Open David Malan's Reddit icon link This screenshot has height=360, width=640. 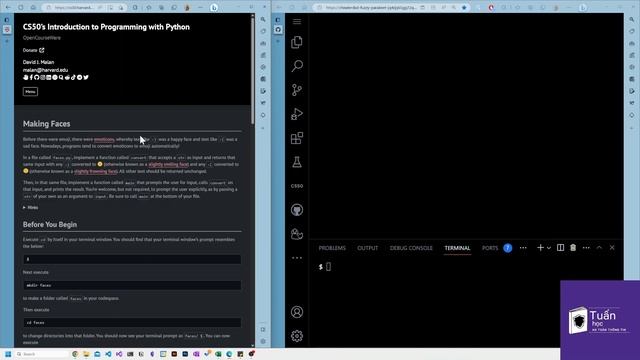[x=67, y=77]
